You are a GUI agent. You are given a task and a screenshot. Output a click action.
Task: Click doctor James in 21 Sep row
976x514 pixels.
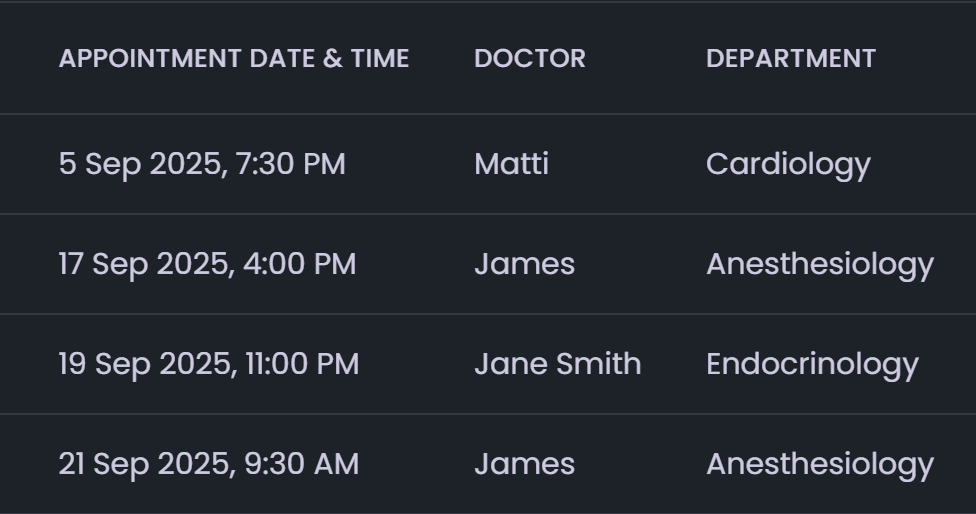(x=524, y=464)
